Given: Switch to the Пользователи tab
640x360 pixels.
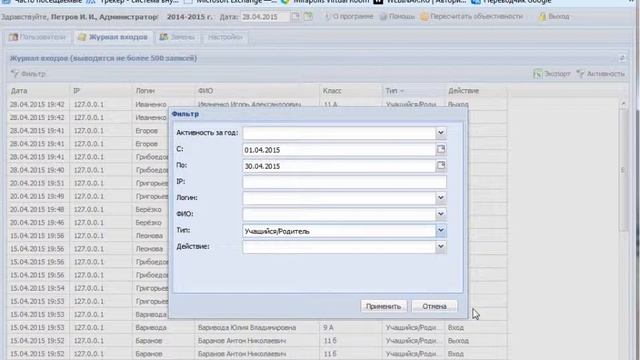Looking at the screenshot, I should pyautogui.click(x=38, y=37).
